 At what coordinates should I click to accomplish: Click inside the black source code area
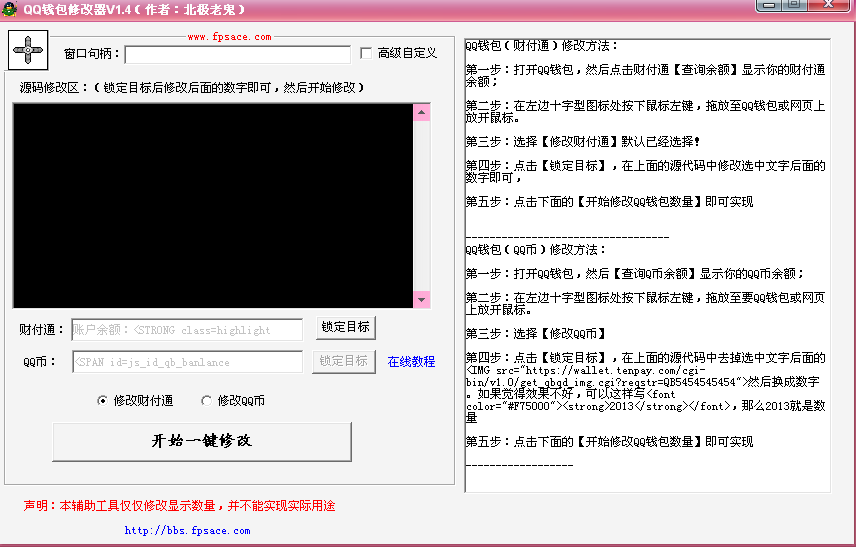213,205
